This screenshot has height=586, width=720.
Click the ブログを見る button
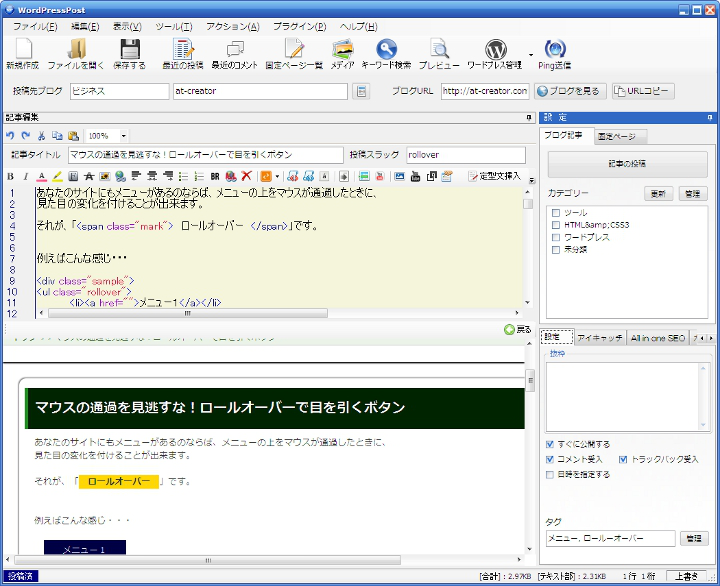pyautogui.click(x=569, y=91)
